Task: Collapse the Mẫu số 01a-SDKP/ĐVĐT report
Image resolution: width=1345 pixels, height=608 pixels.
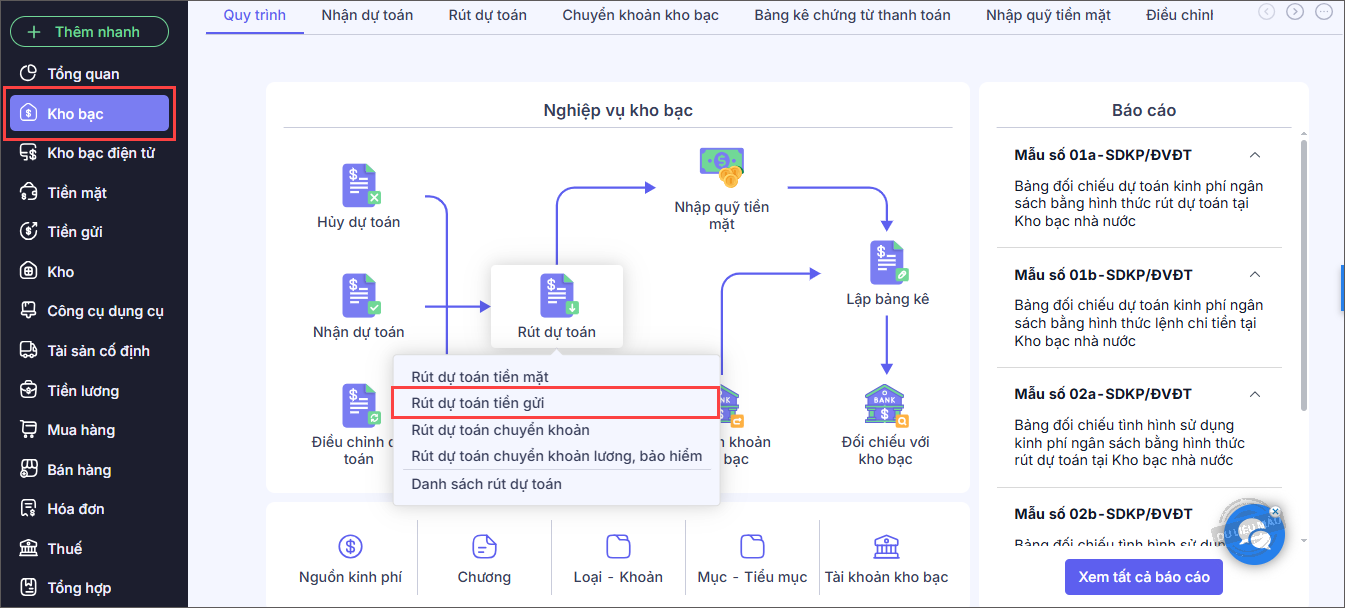Action: [x=1255, y=155]
